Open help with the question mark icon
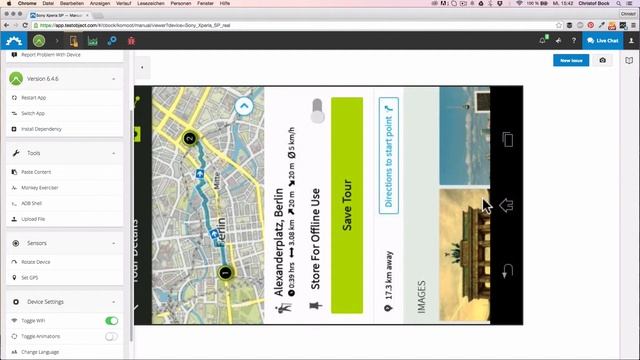This screenshot has height=360, width=640. coord(573,41)
